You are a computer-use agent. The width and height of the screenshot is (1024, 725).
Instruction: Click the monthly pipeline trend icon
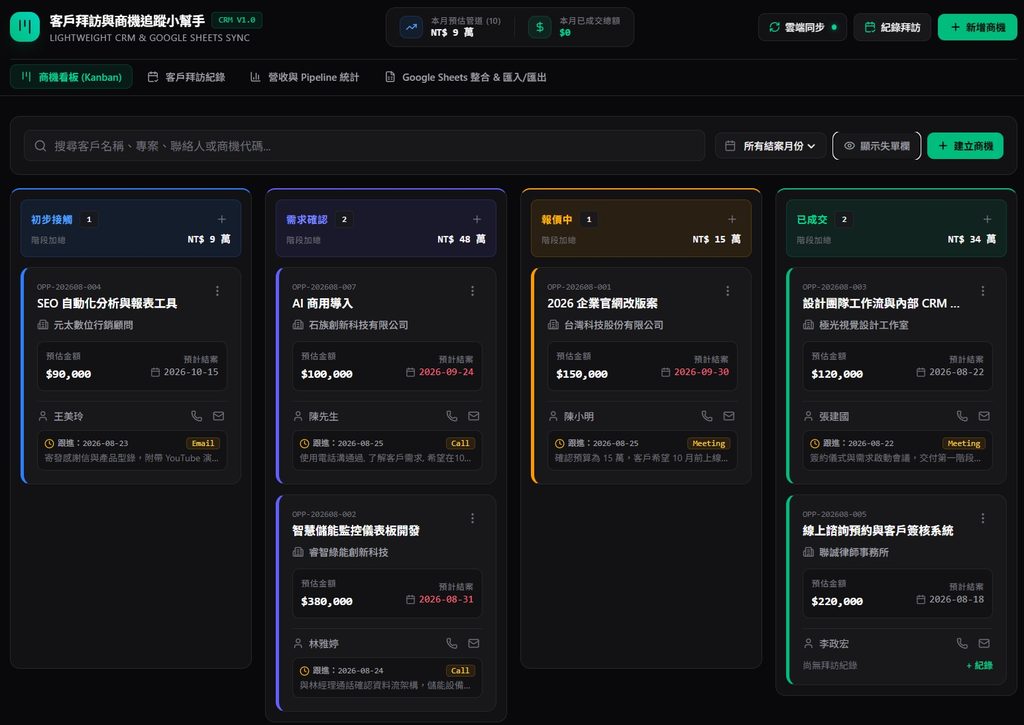tap(411, 27)
